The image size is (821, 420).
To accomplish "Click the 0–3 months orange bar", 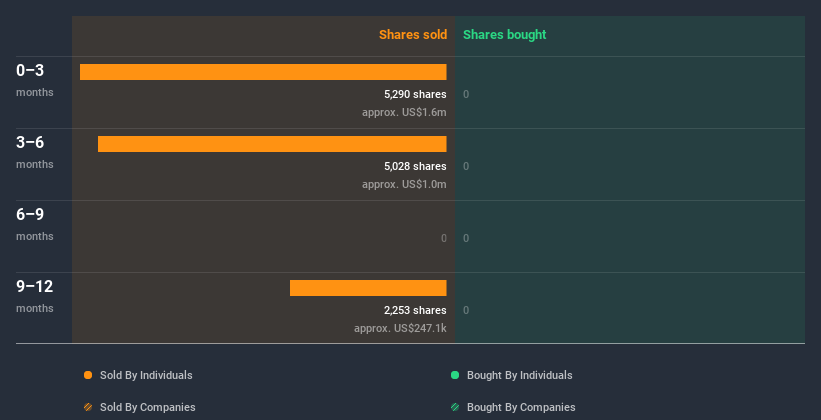I will (x=263, y=72).
